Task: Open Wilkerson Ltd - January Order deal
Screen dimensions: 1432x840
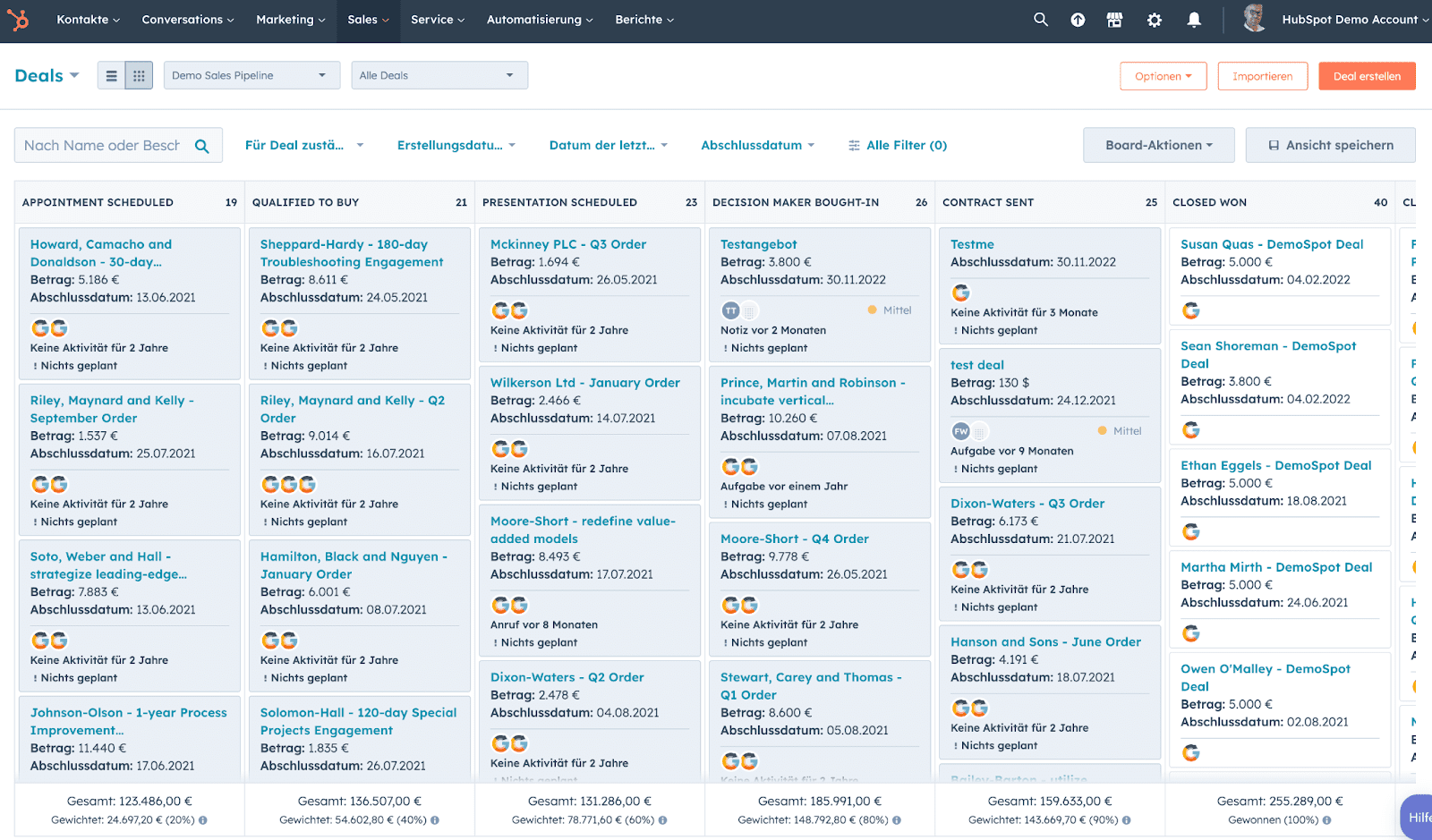Action: coord(585,383)
